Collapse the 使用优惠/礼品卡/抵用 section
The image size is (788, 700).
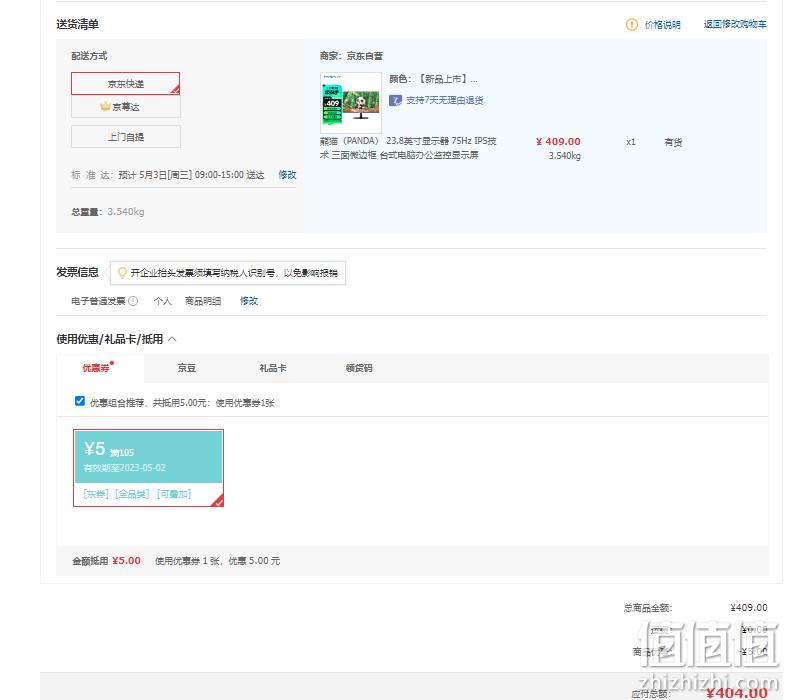coord(172,339)
